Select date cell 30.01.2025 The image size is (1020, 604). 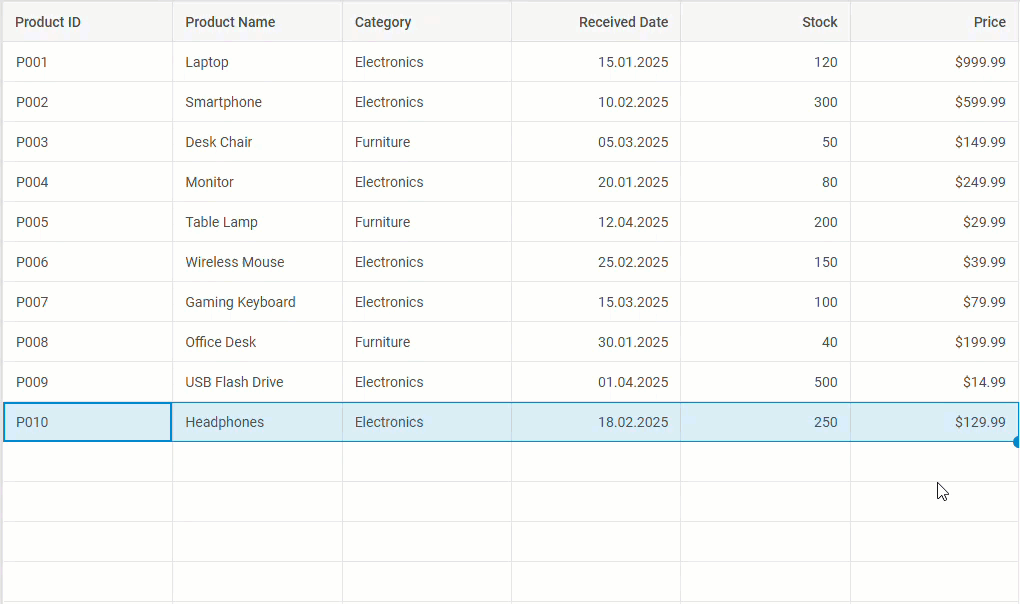click(x=596, y=342)
